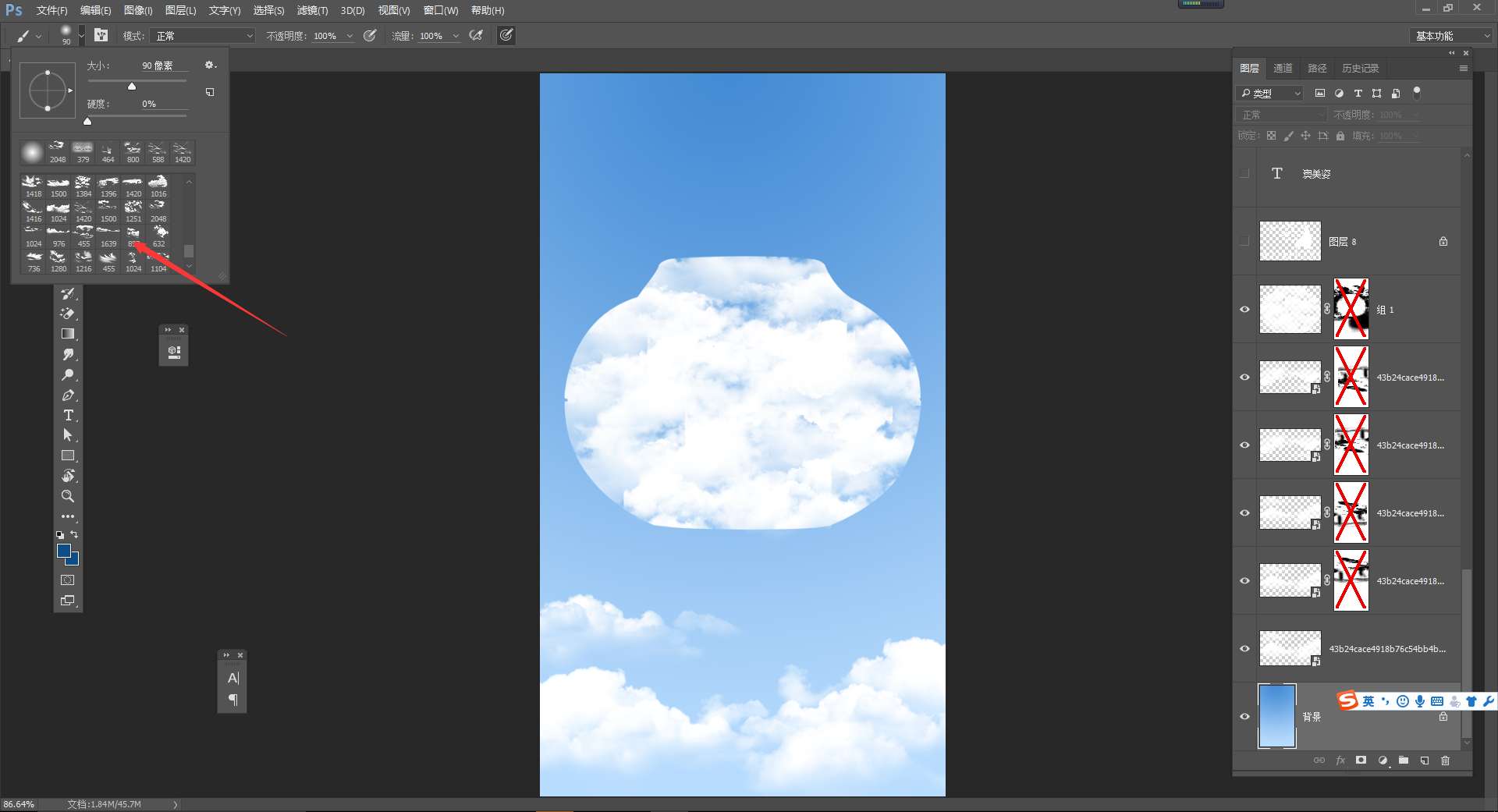Show the hidden 图层 8 layer
The image size is (1498, 812).
click(1244, 241)
